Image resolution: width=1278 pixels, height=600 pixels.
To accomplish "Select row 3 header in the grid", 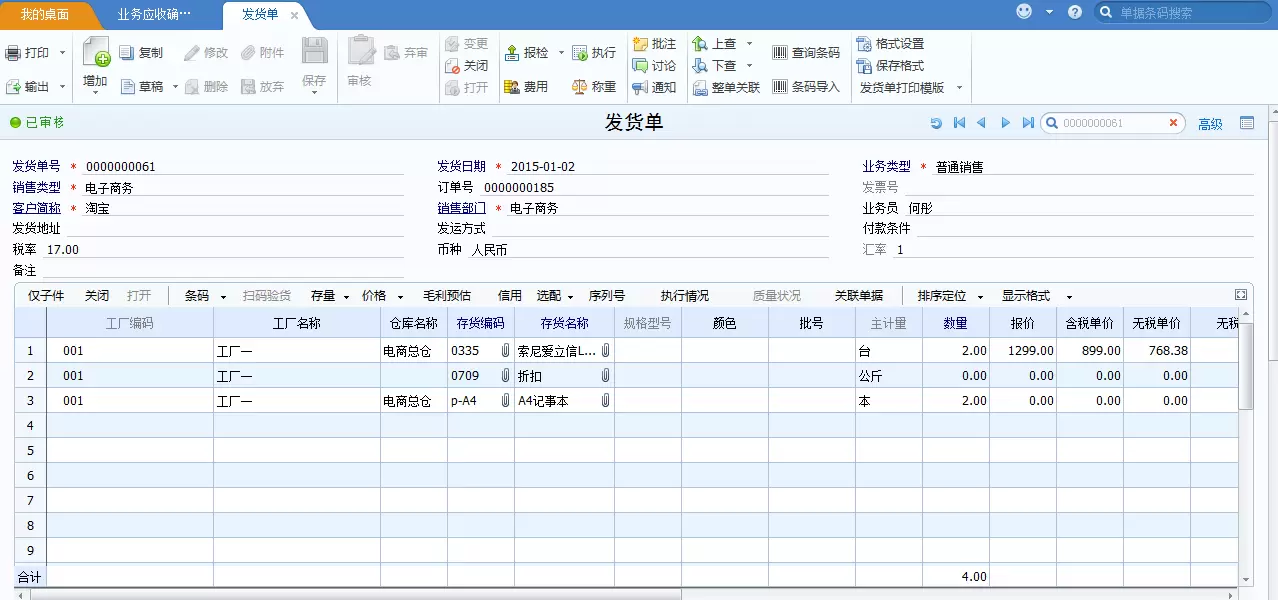I will 30,400.
